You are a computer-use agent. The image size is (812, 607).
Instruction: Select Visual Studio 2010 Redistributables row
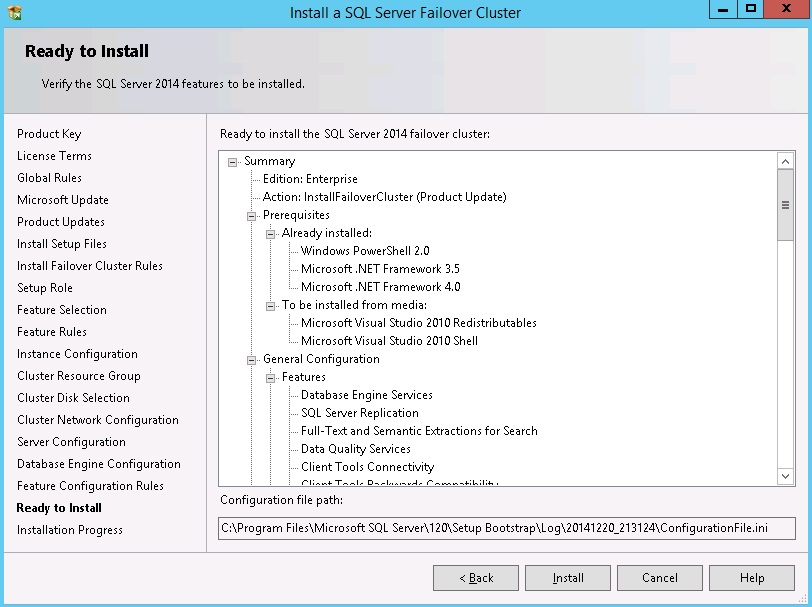pos(418,323)
